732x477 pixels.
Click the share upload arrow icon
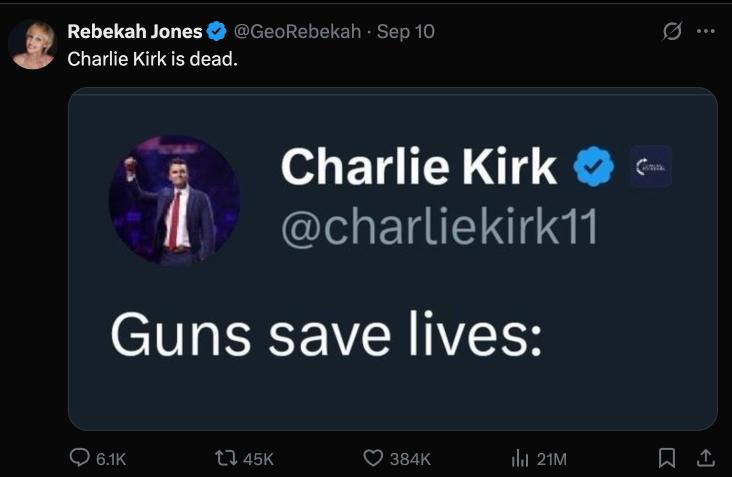tap(705, 457)
